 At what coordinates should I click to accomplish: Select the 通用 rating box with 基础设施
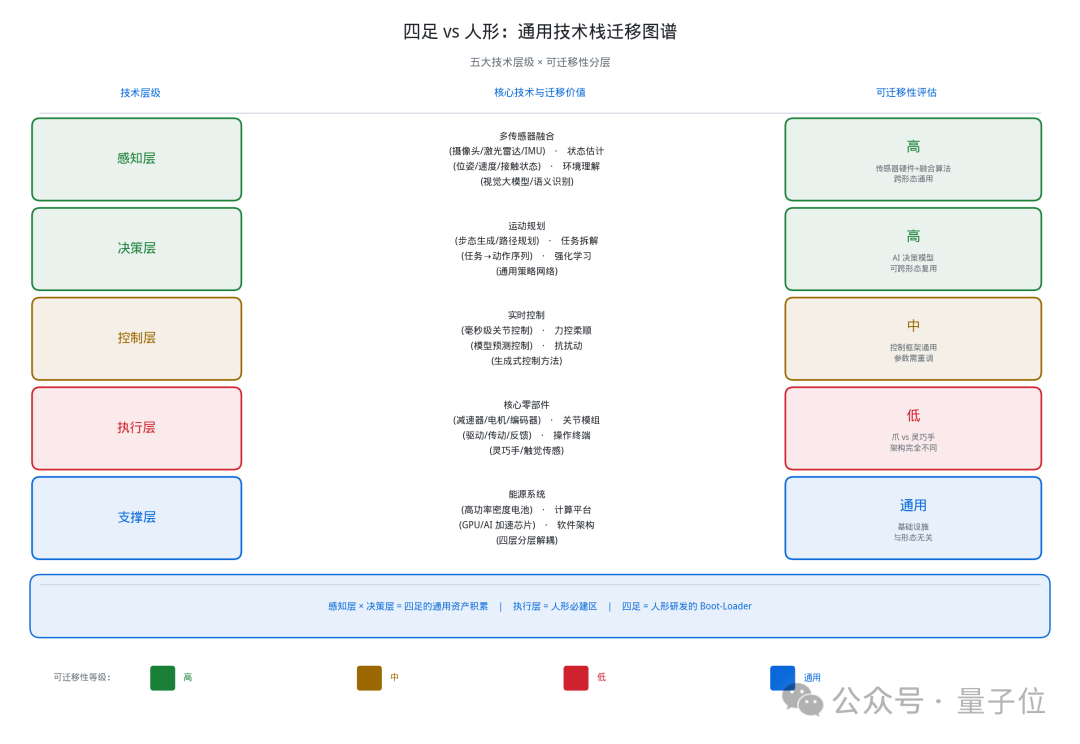(x=913, y=517)
